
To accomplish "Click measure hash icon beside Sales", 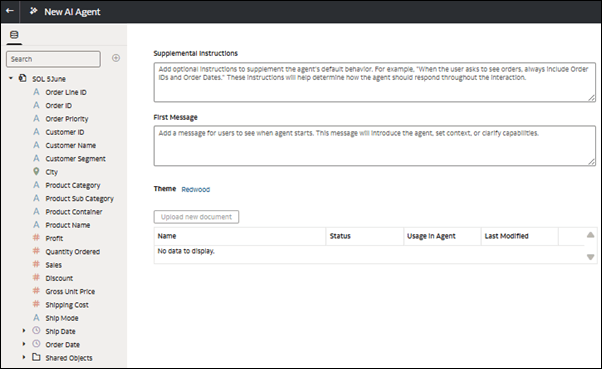I will point(36,264).
